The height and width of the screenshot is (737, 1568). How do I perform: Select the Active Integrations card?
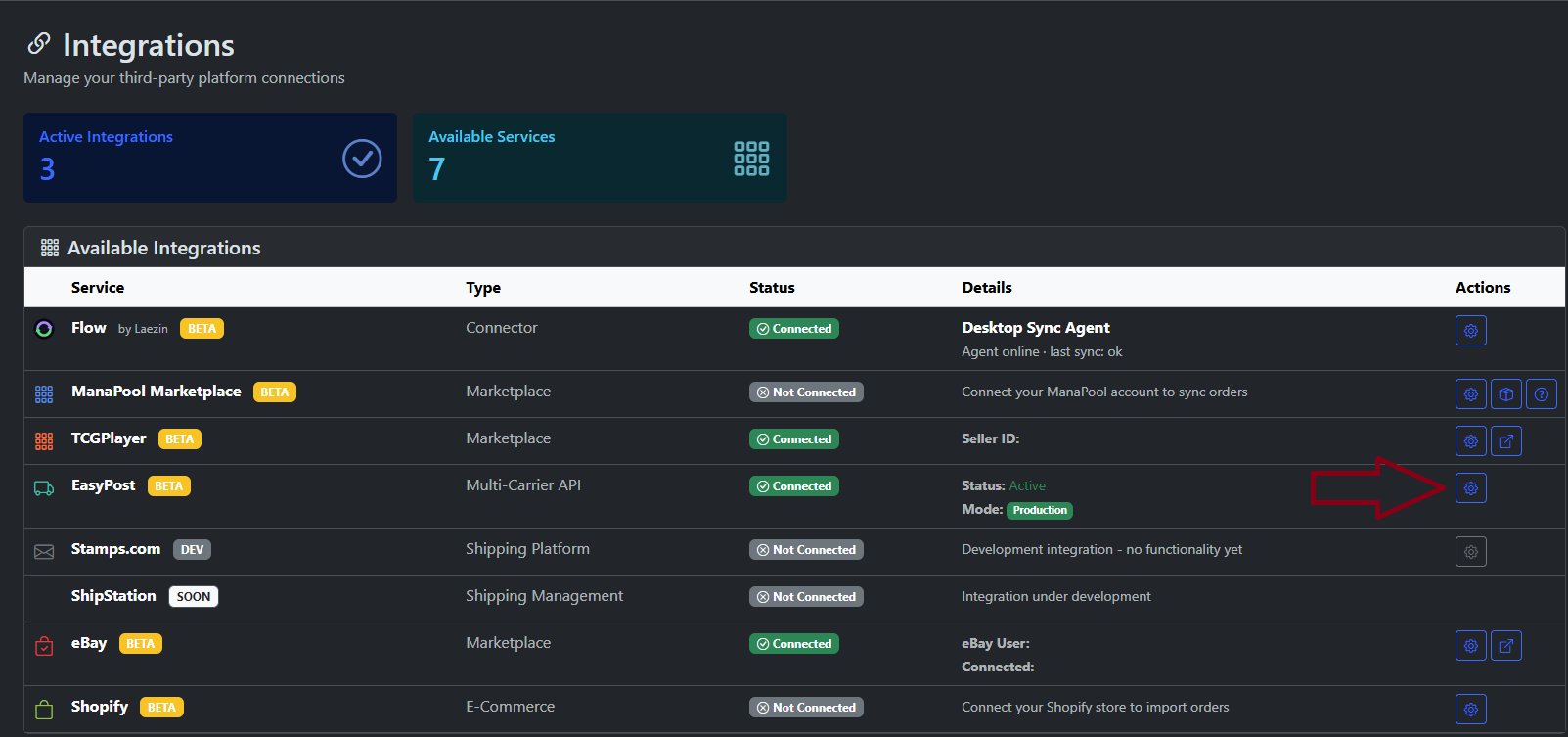[210, 158]
